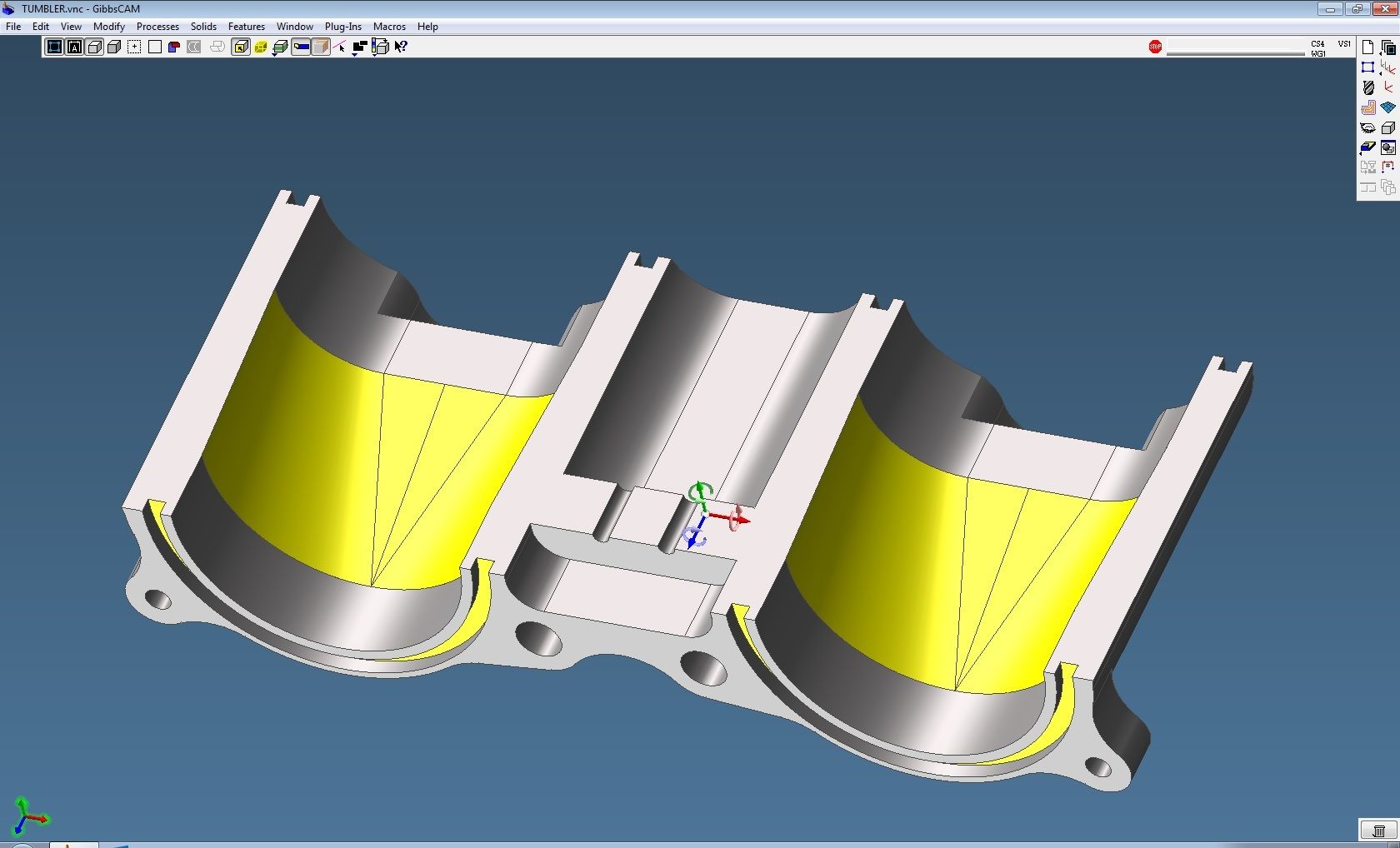Screen dimensions: 1400x848
Task: Click the gray shaded cube render icon
Action: tap(114, 47)
